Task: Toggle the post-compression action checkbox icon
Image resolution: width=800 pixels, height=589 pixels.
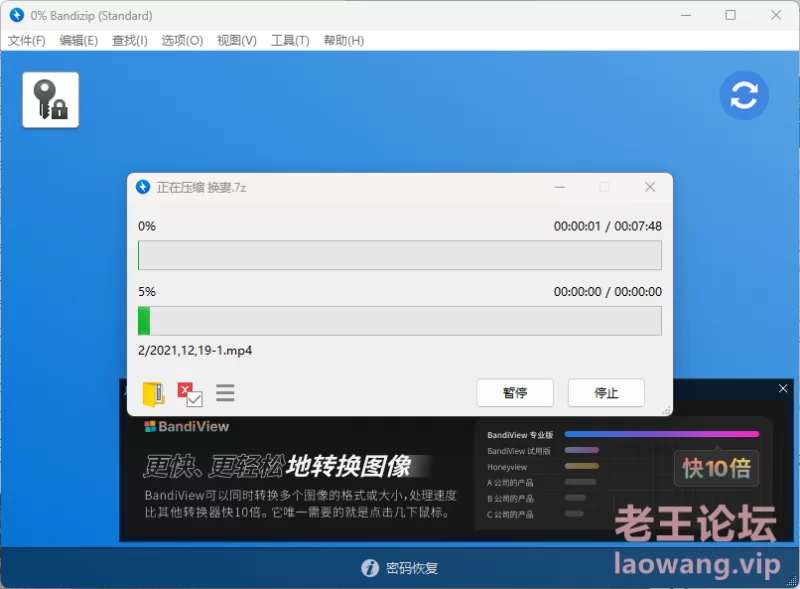Action: 190,394
